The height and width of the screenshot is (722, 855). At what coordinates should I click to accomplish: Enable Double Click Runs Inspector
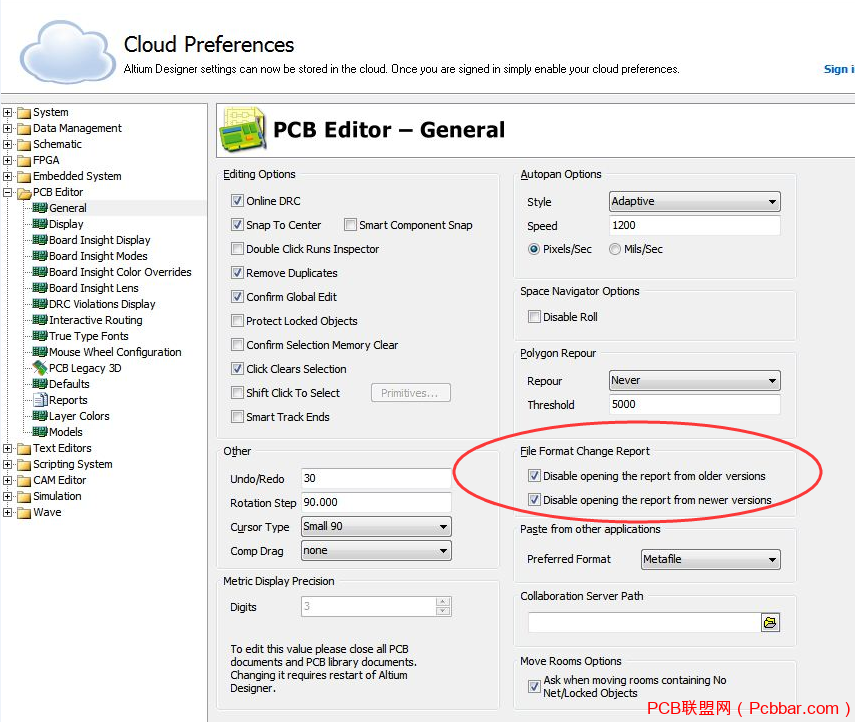(x=237, y=249)
